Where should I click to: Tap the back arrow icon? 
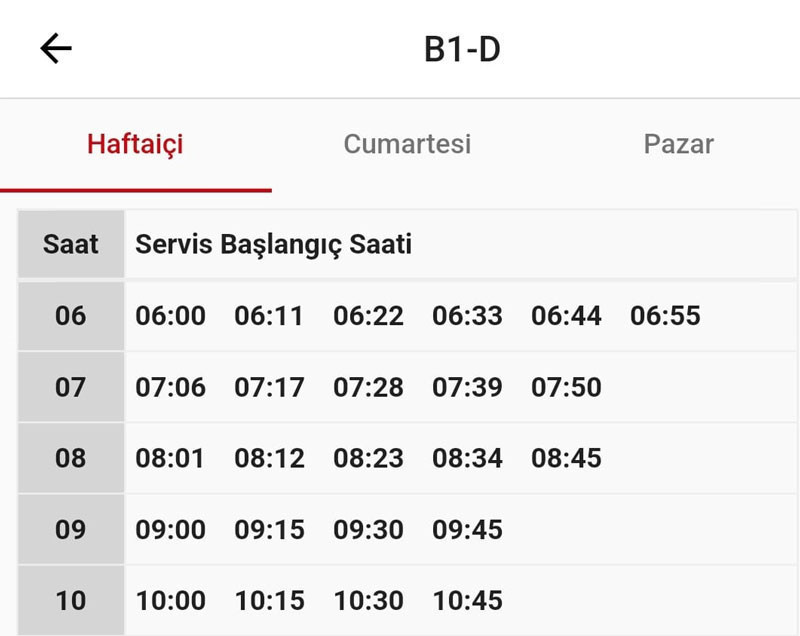tap(56, 49)
